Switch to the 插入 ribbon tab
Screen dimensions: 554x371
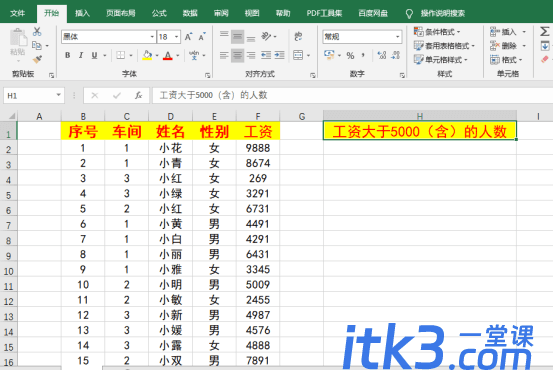point(82,13)
